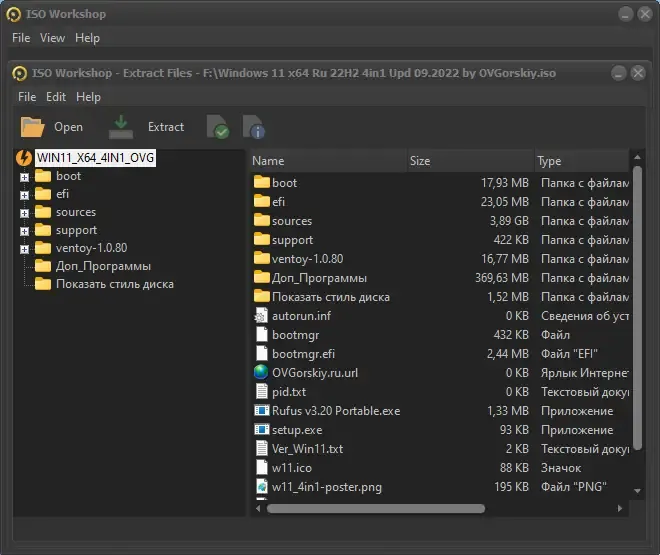The image size is (660, 555).
Task: Click the scroll up arrow of file list
Action: pos(637,157)
